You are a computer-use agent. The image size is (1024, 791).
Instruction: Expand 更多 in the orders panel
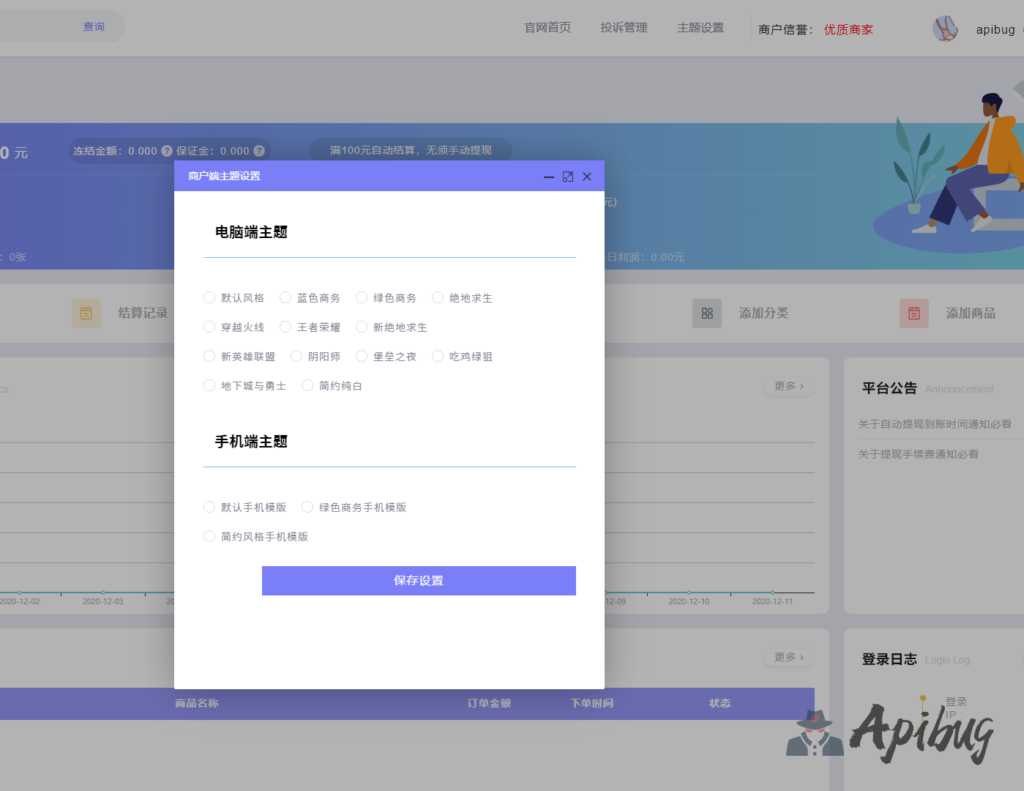(788, 657)
